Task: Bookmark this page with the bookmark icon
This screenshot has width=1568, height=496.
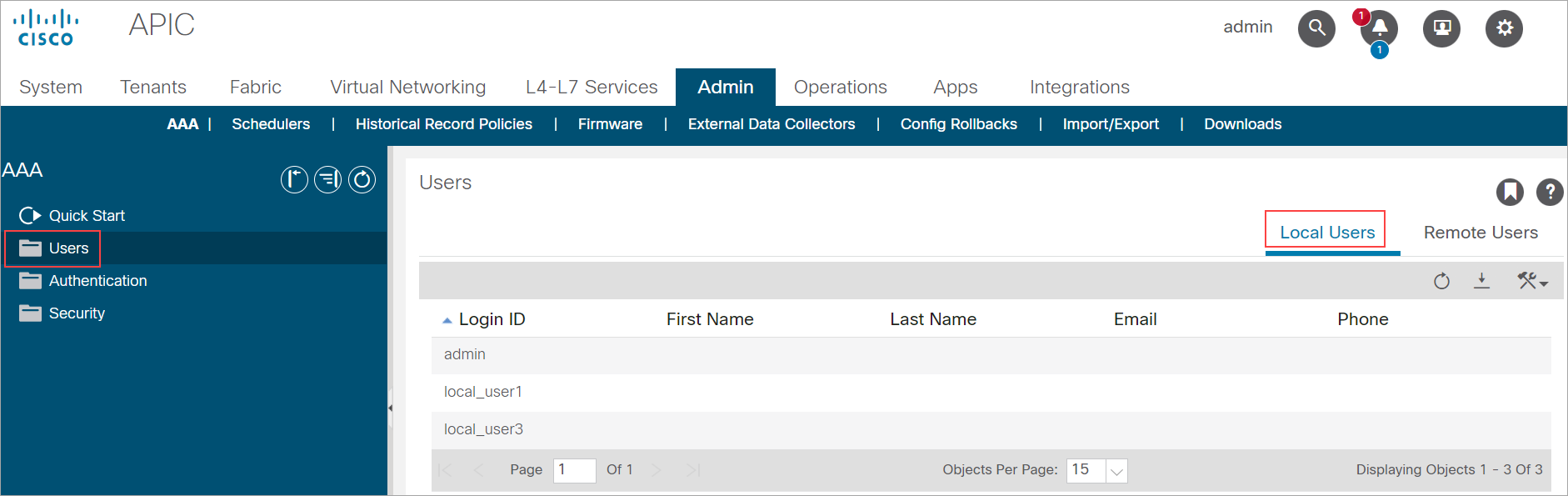Action: pos(1510,192)
